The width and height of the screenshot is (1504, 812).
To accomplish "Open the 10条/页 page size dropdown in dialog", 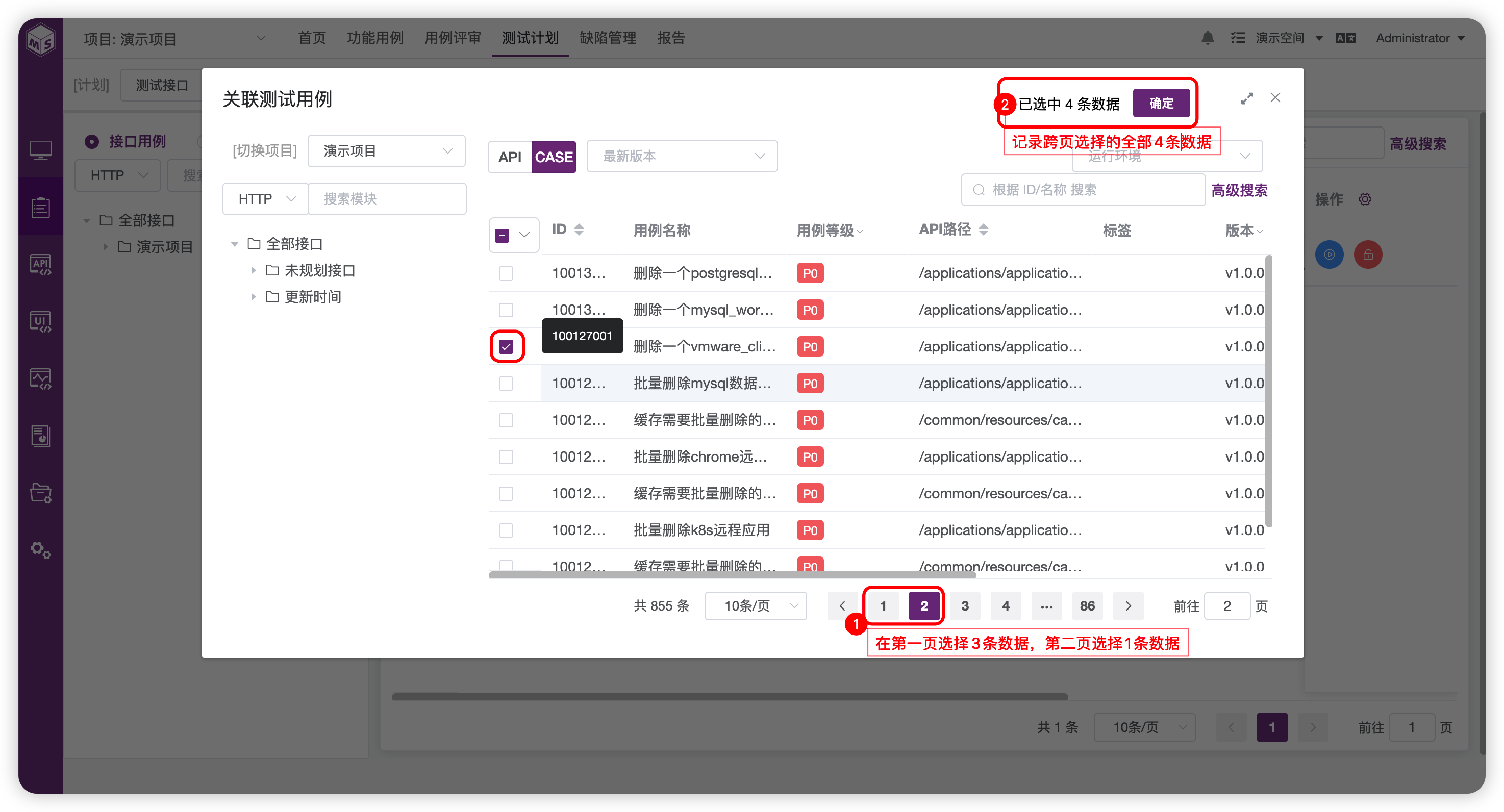I will (756, 606).
